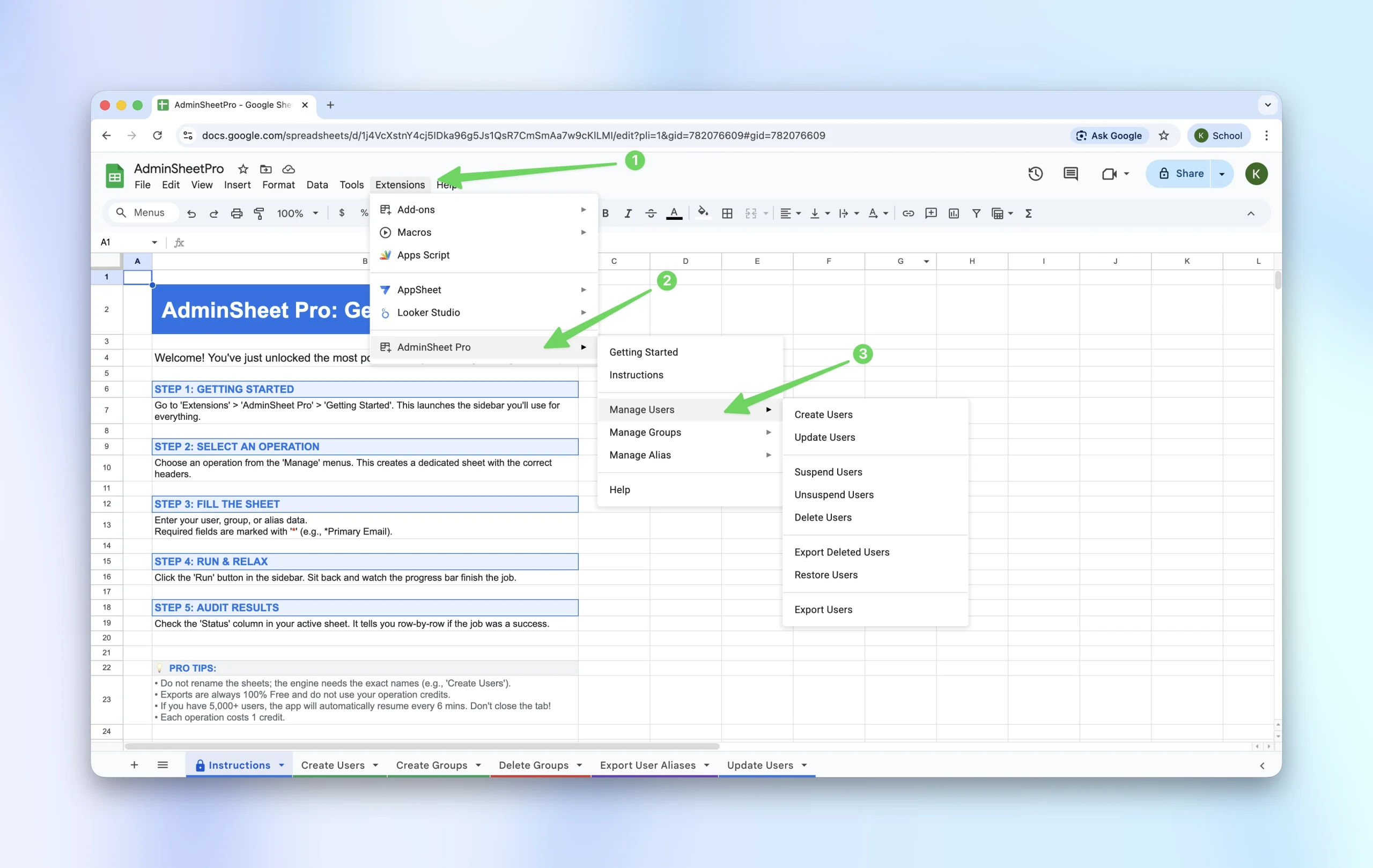Click the insert chart icon
Viewport: 1373px width, 868px height.
point(954,213)
